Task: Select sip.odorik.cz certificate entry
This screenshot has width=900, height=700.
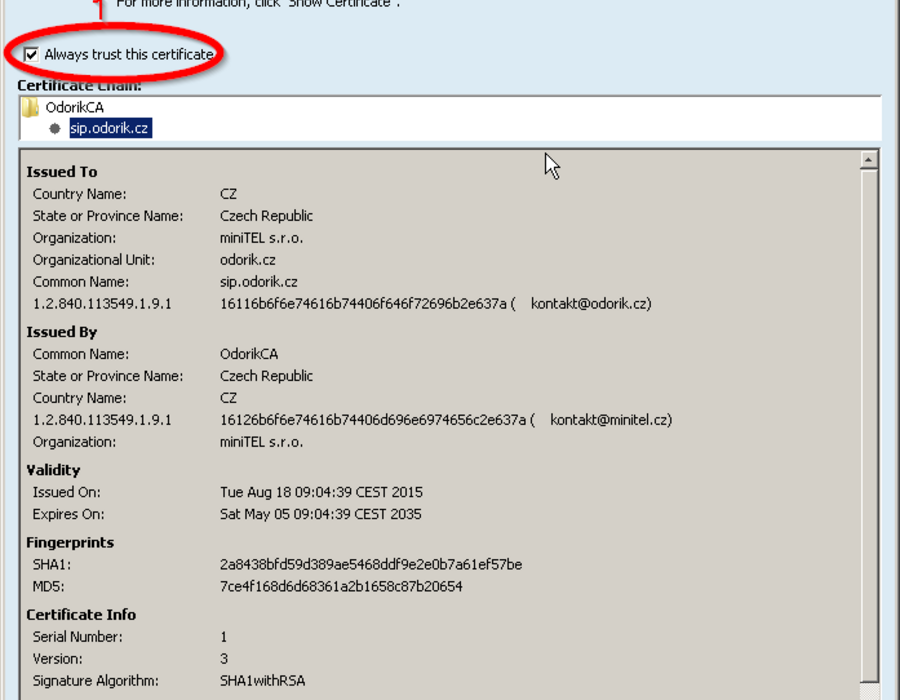Action: click(110, 128)
